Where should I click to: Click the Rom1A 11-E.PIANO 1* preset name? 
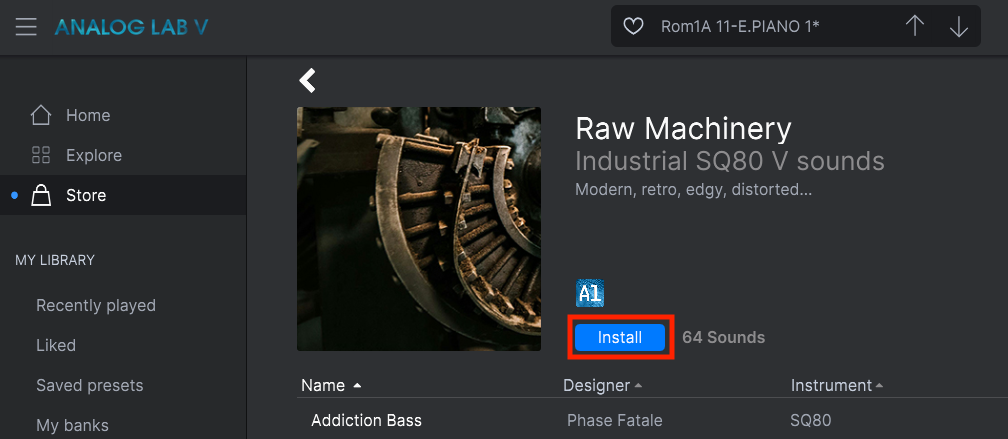tap(740, 26)
